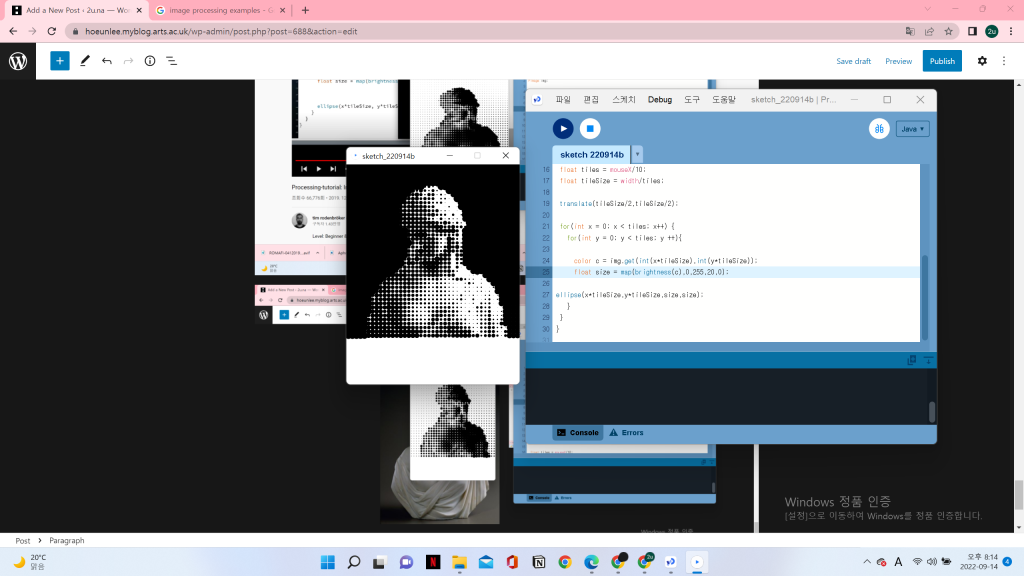This screenshot has height=576, width=1024.
Task: Click the blue block inserter plus button
Action: (59, 61)
